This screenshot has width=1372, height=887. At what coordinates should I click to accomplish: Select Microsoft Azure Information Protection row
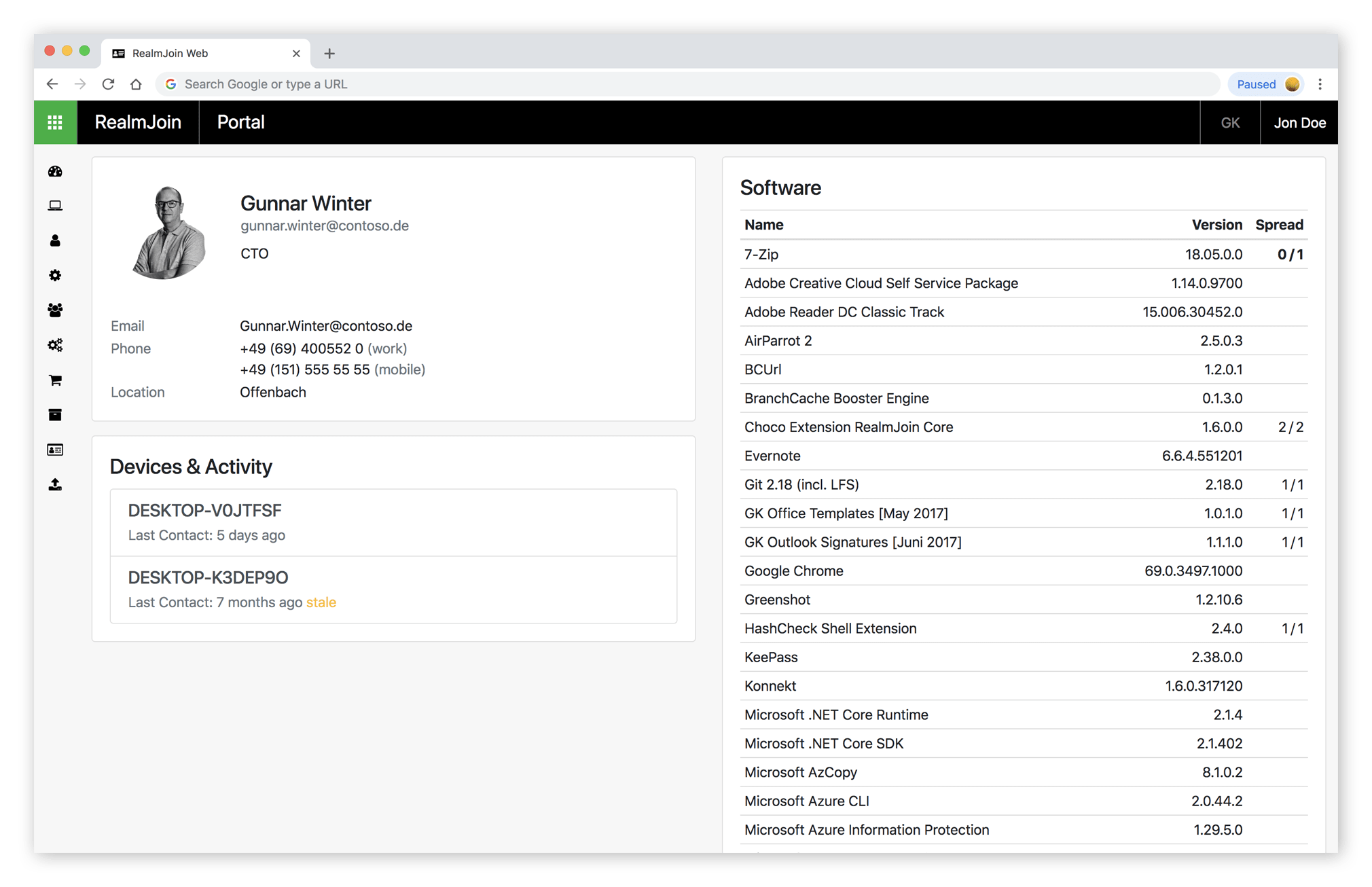click(x=1024, y=829)
